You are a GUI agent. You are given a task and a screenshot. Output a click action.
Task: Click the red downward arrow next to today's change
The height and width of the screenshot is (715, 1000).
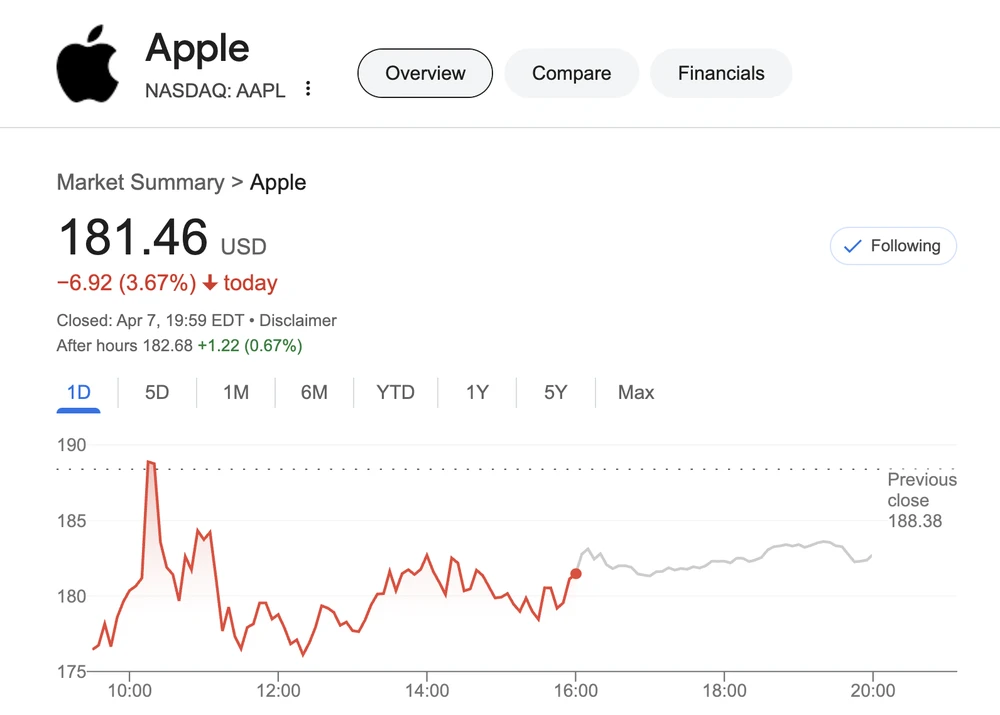tap(210, 283)
